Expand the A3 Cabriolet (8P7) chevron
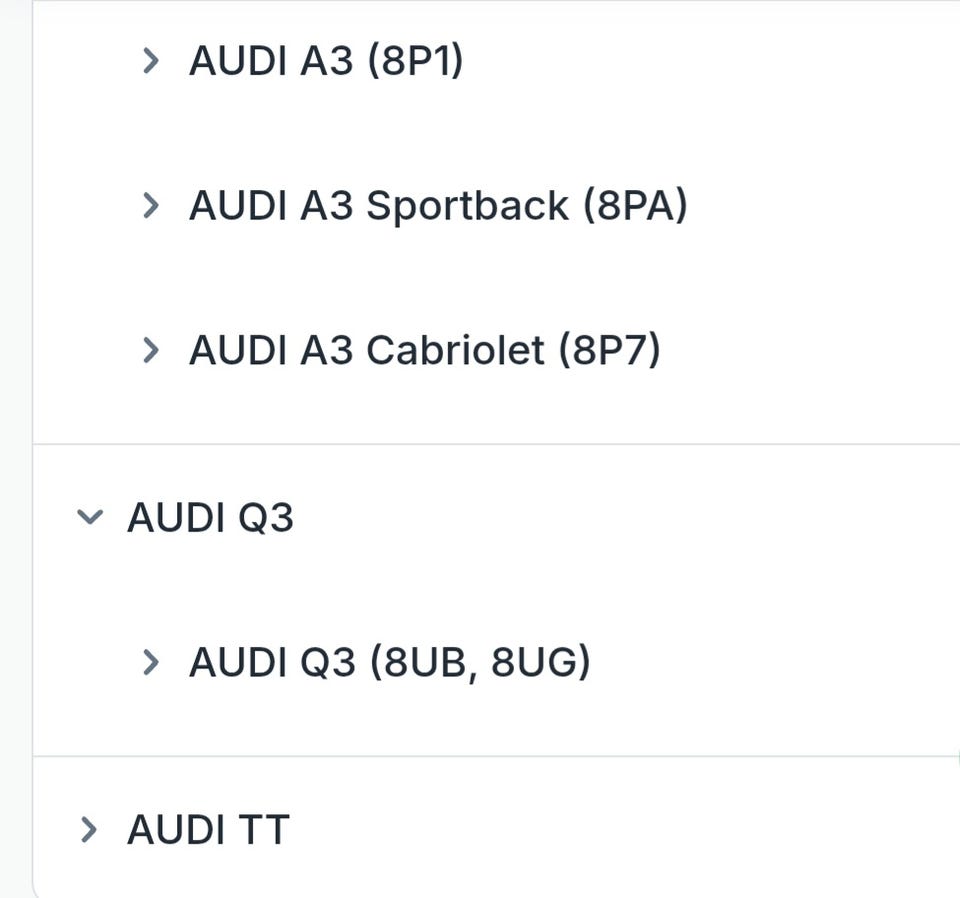Image resolution: width=960 pixels, height=898 pixels. click(151, 350)
